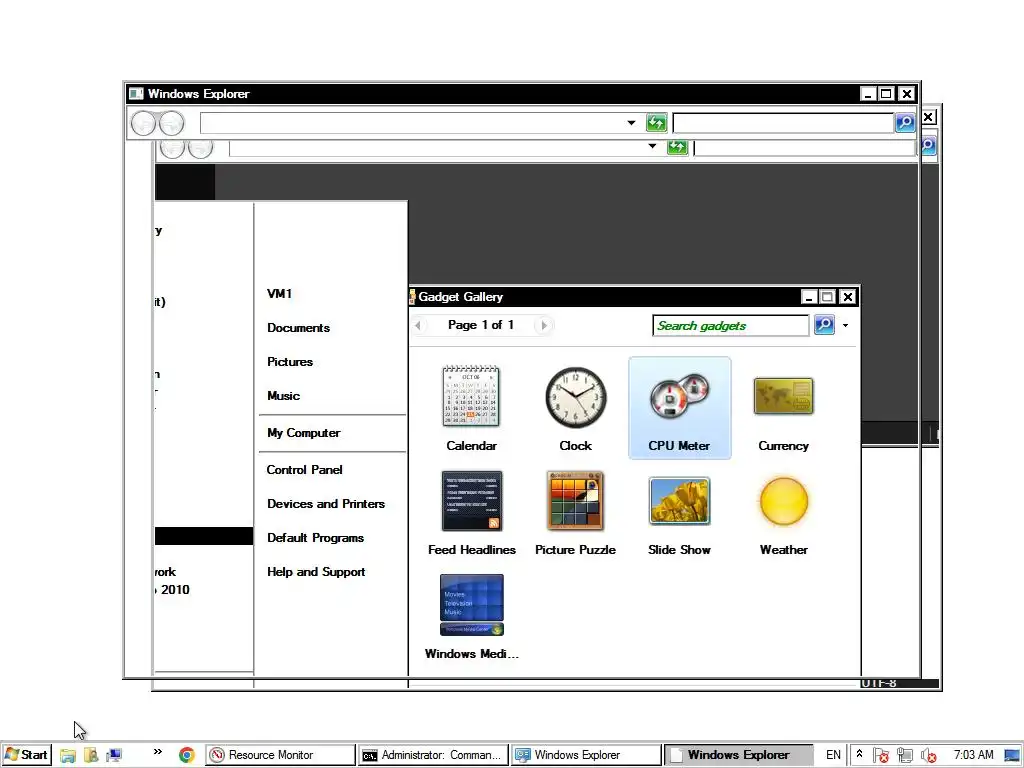Click the EN language indicator
The width and height of the screenshot is (1024, 768).
click(x=833, y=755)
